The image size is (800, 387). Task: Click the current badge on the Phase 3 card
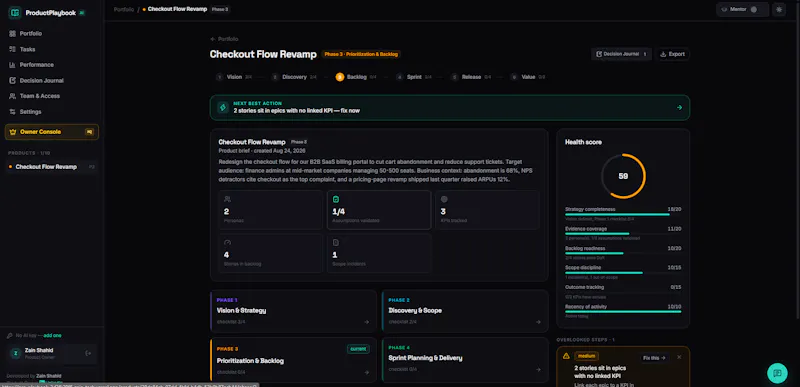359,349
